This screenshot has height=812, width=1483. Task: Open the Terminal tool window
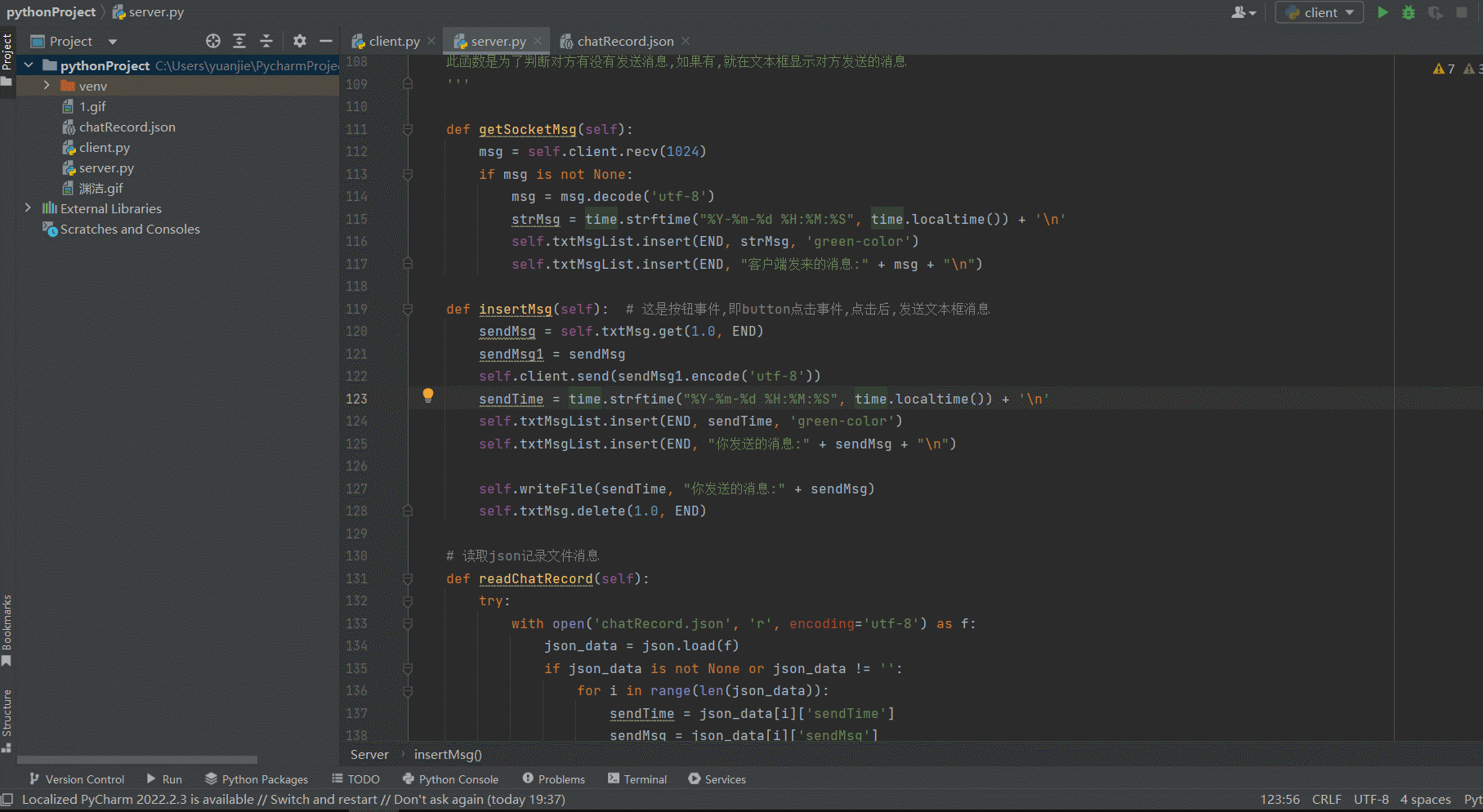click(637, 779)
